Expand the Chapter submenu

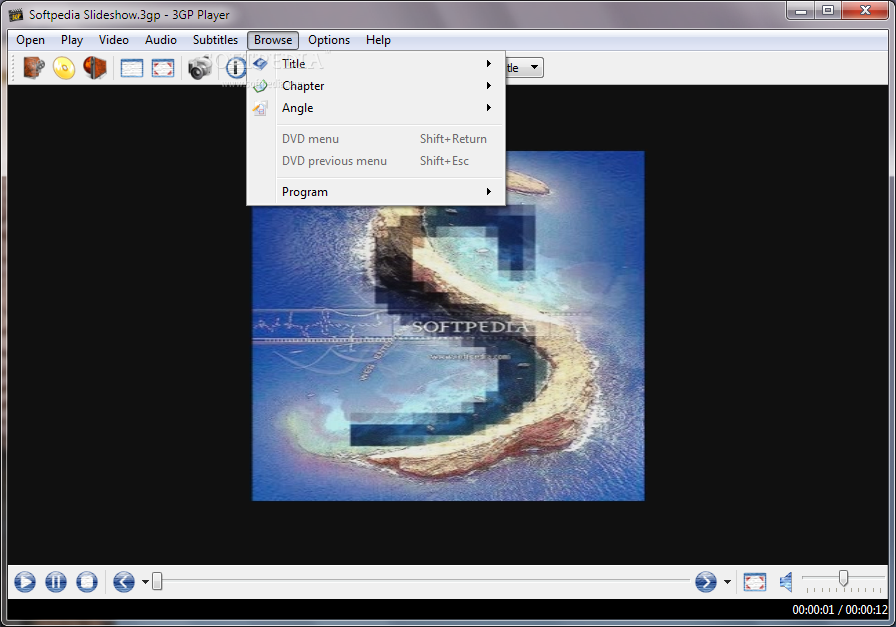click(377, 86)
